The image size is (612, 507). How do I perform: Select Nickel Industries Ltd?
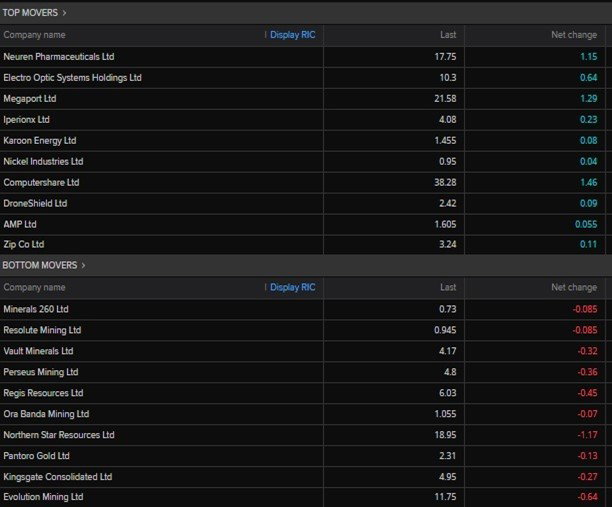[43, 162]
